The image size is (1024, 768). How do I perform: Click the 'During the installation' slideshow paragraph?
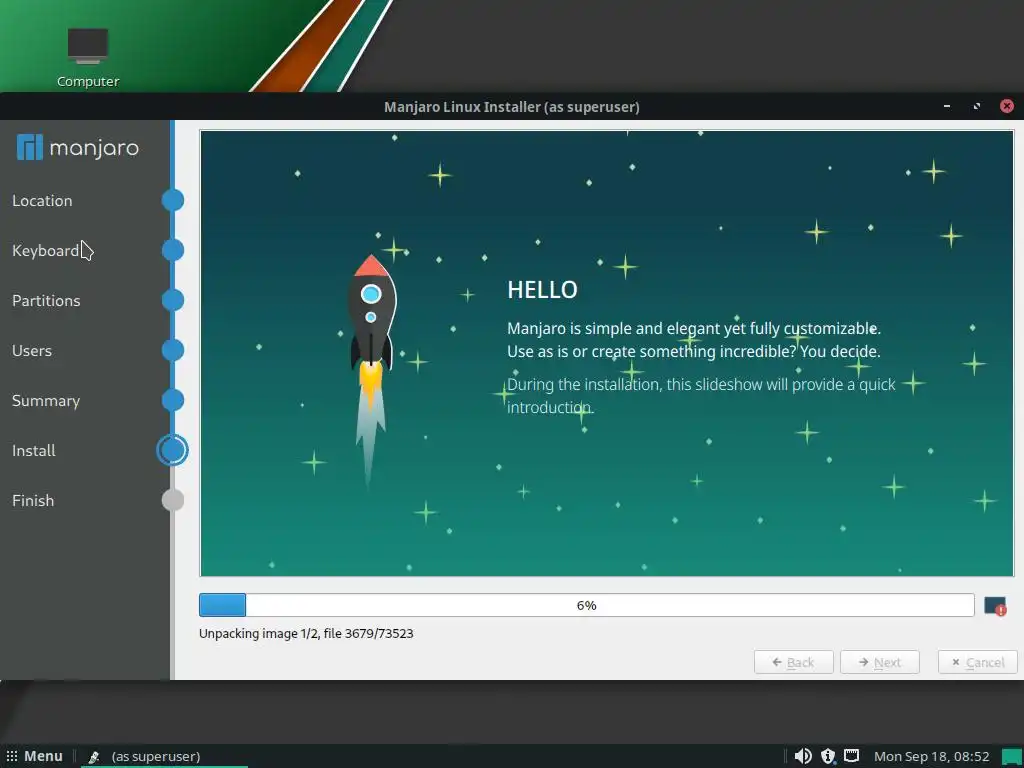[701, 396]
